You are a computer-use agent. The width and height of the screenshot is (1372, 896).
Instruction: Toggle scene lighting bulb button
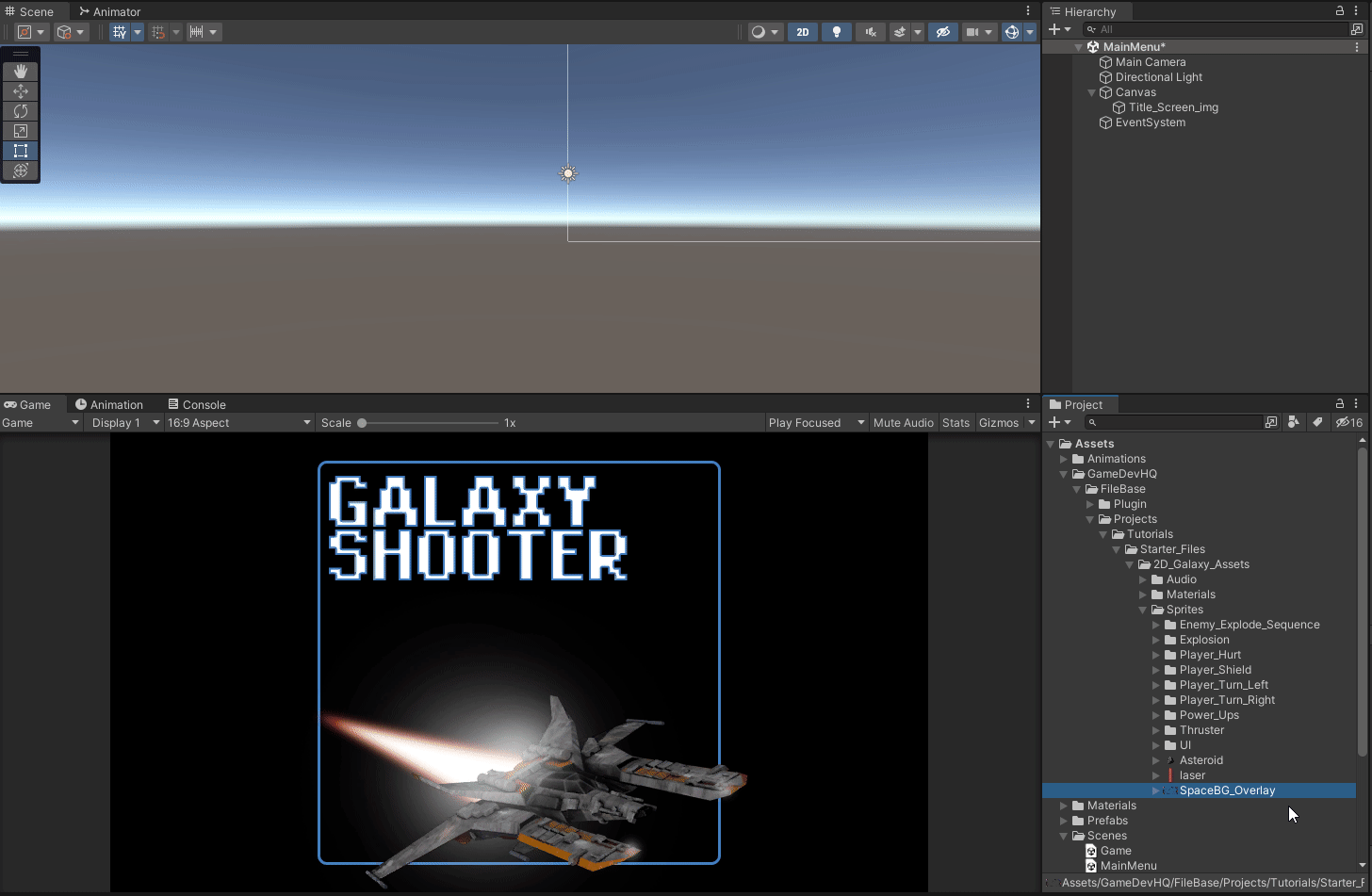pos(836,32)
